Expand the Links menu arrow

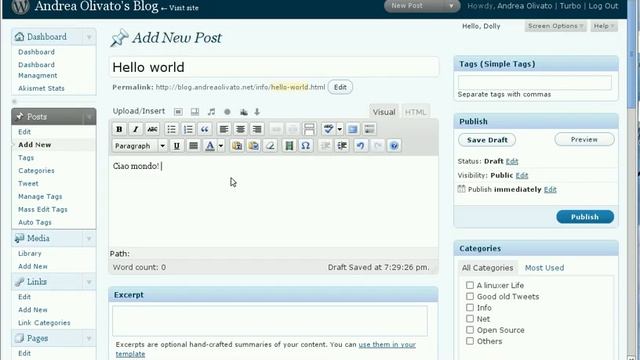click(89, 282)
